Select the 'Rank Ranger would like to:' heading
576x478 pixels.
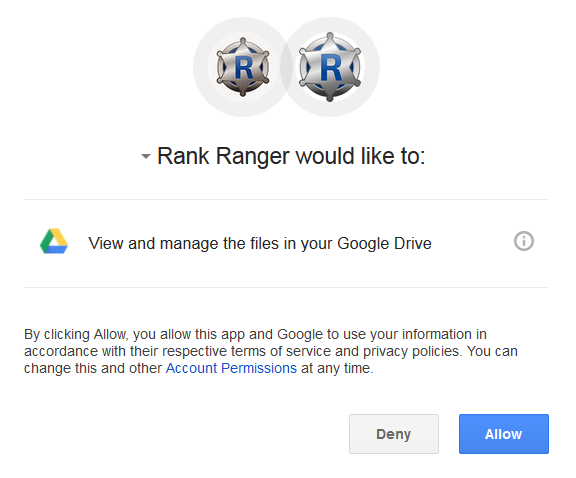pyautogui.click(x=291, y=156)
